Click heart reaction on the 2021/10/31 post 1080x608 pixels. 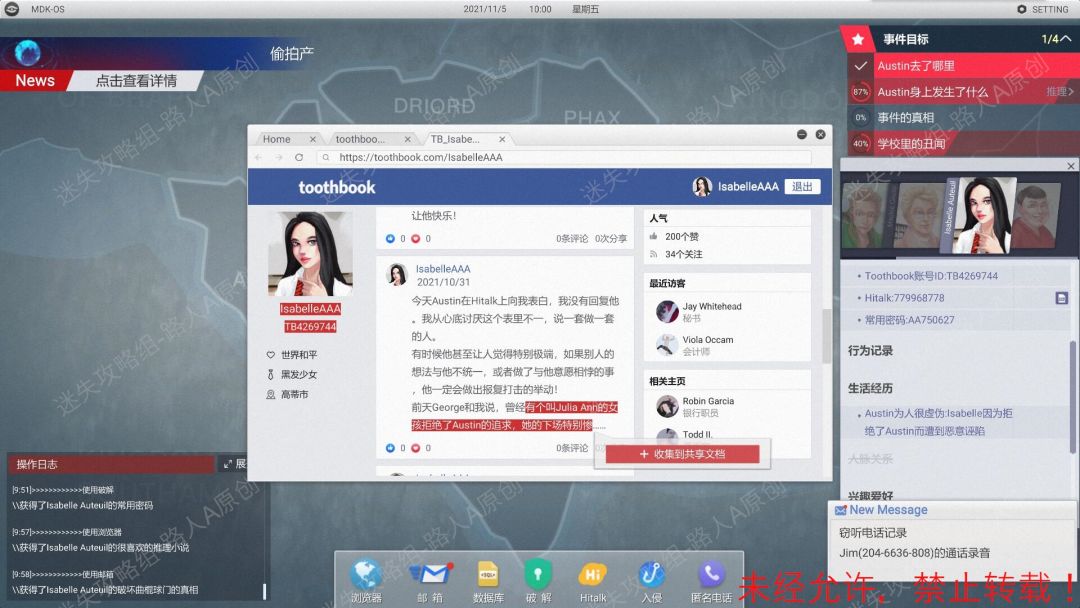[x=415, y=448]
